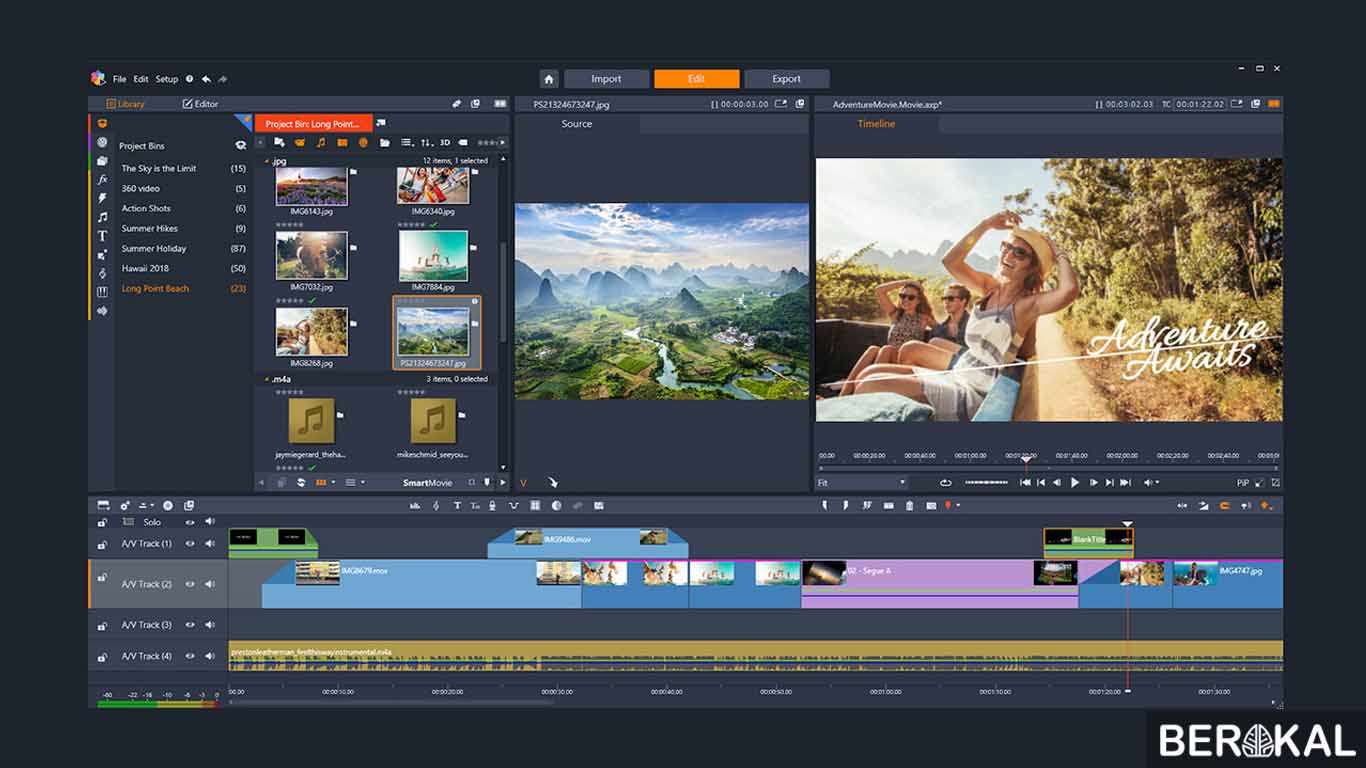Viewport: 1366px width, 768px height.
Task: Select the razor split-clip tool
Action: coord(868,505)
